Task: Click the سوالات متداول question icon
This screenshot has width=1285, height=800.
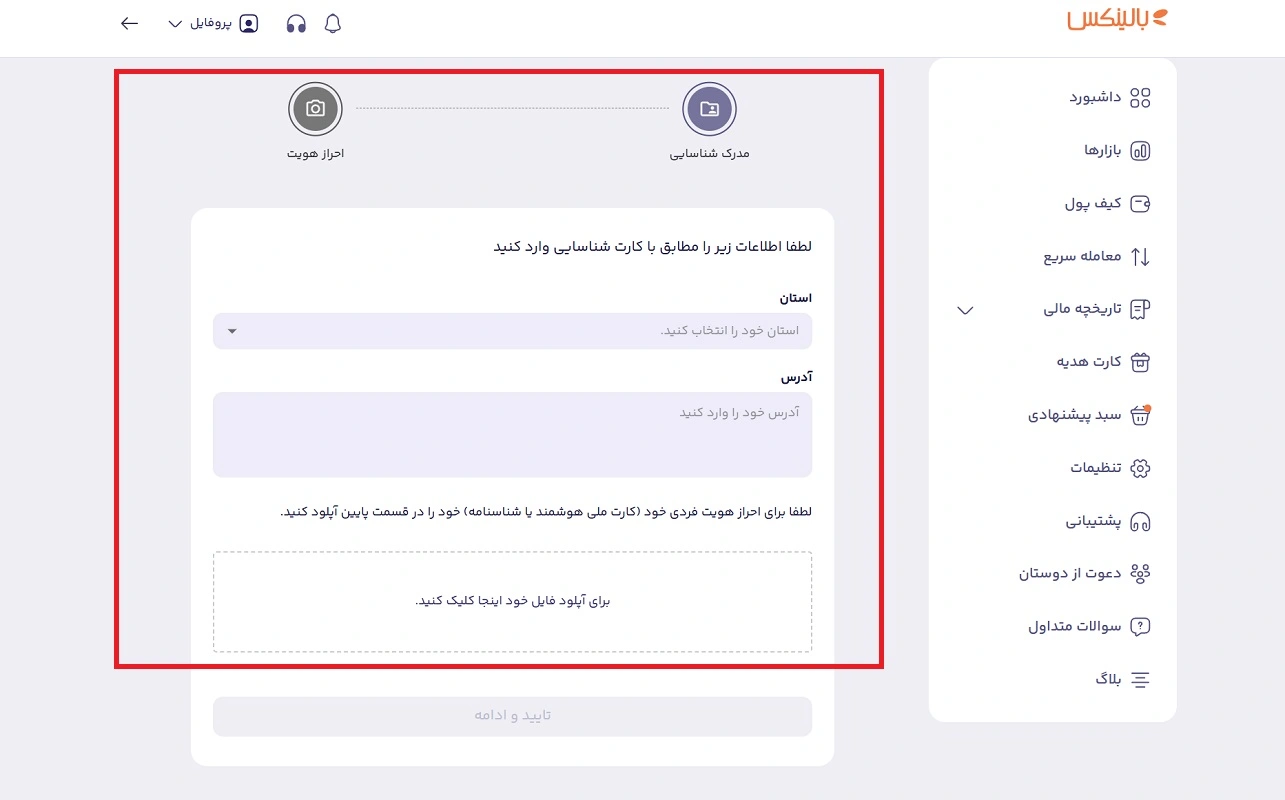Action: pyautogui.click(x=1140, y=627)
